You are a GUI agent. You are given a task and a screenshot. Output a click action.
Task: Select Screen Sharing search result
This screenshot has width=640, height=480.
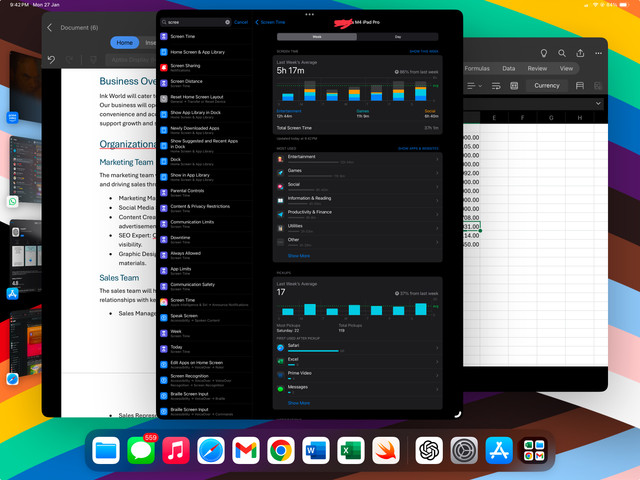(x=205, y=68)
